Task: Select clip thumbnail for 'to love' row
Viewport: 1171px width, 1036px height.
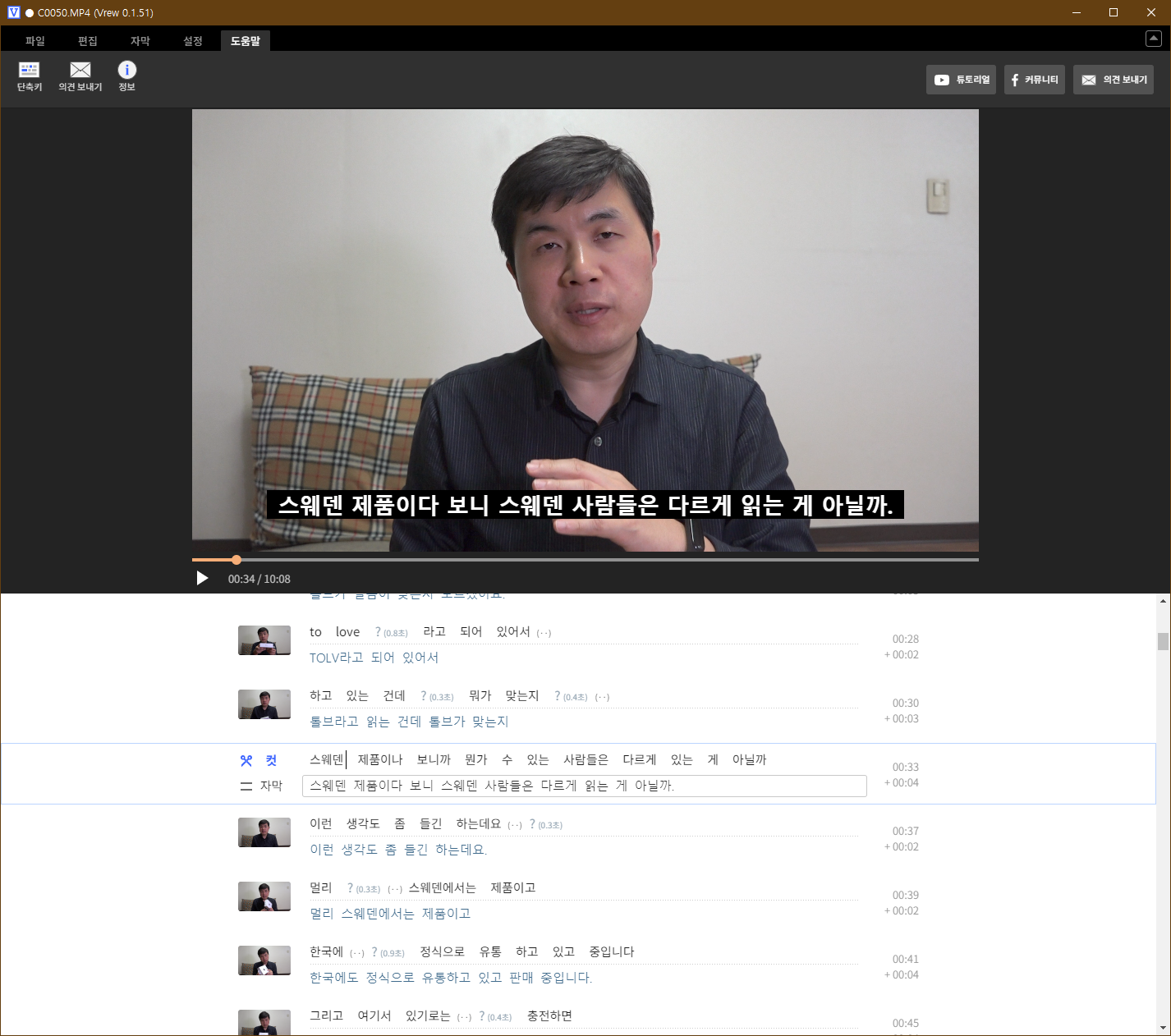Action: 264,640
